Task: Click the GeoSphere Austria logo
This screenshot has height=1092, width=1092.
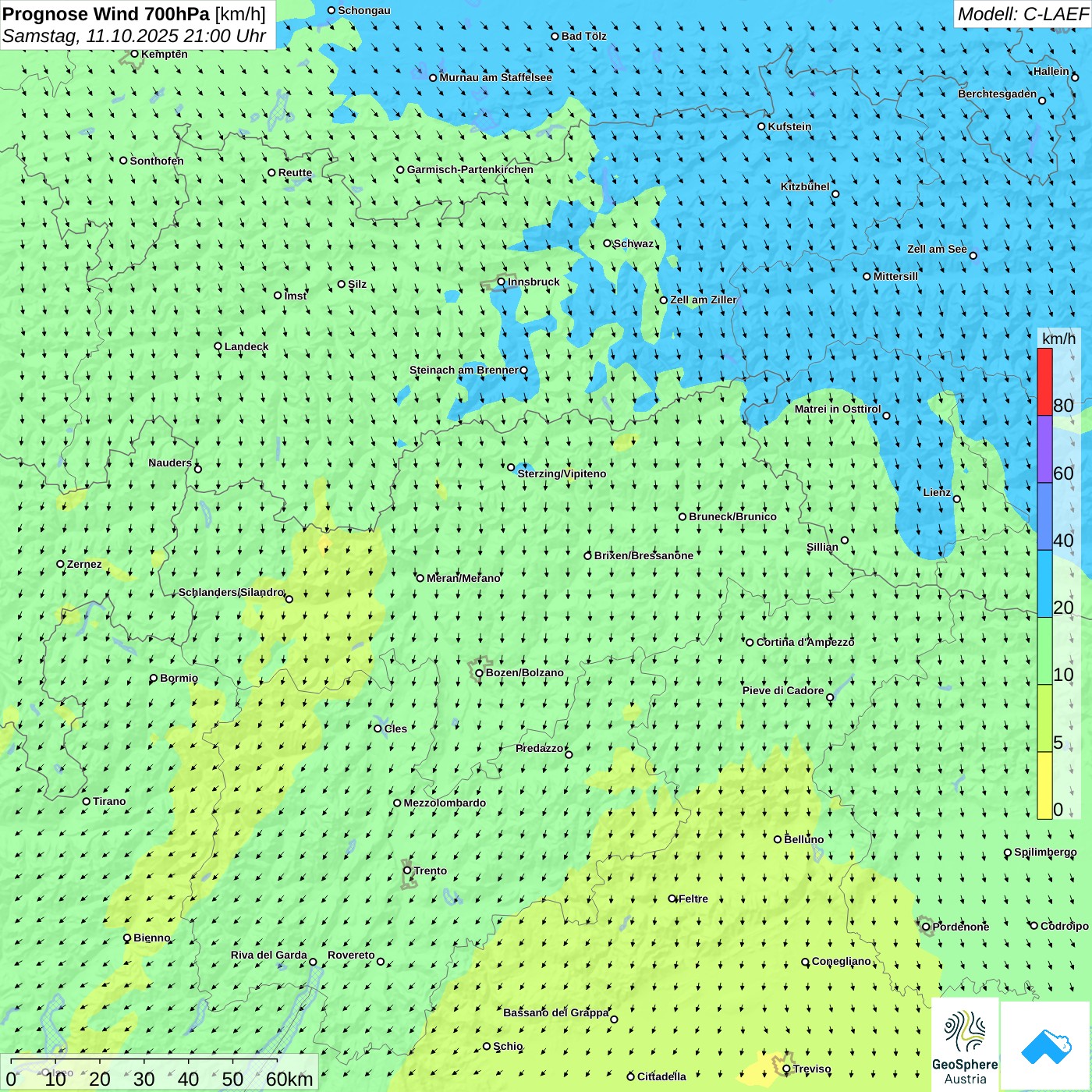Action: [x=965, y=1046]
